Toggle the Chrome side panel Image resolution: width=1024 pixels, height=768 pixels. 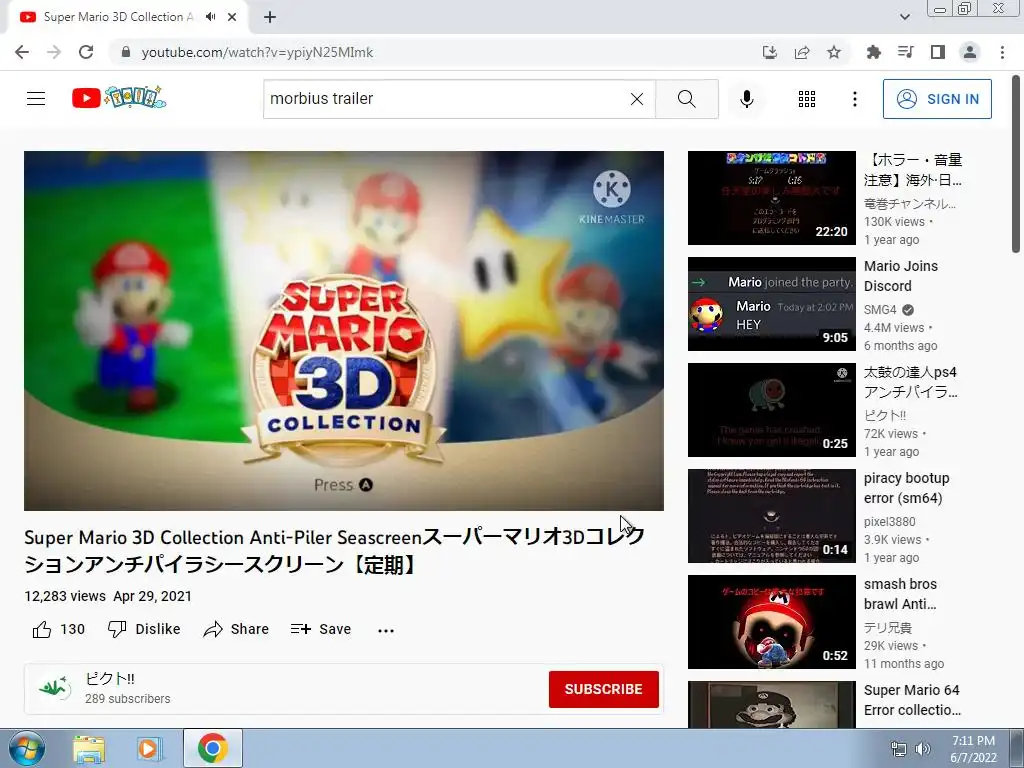click(938, 52)
